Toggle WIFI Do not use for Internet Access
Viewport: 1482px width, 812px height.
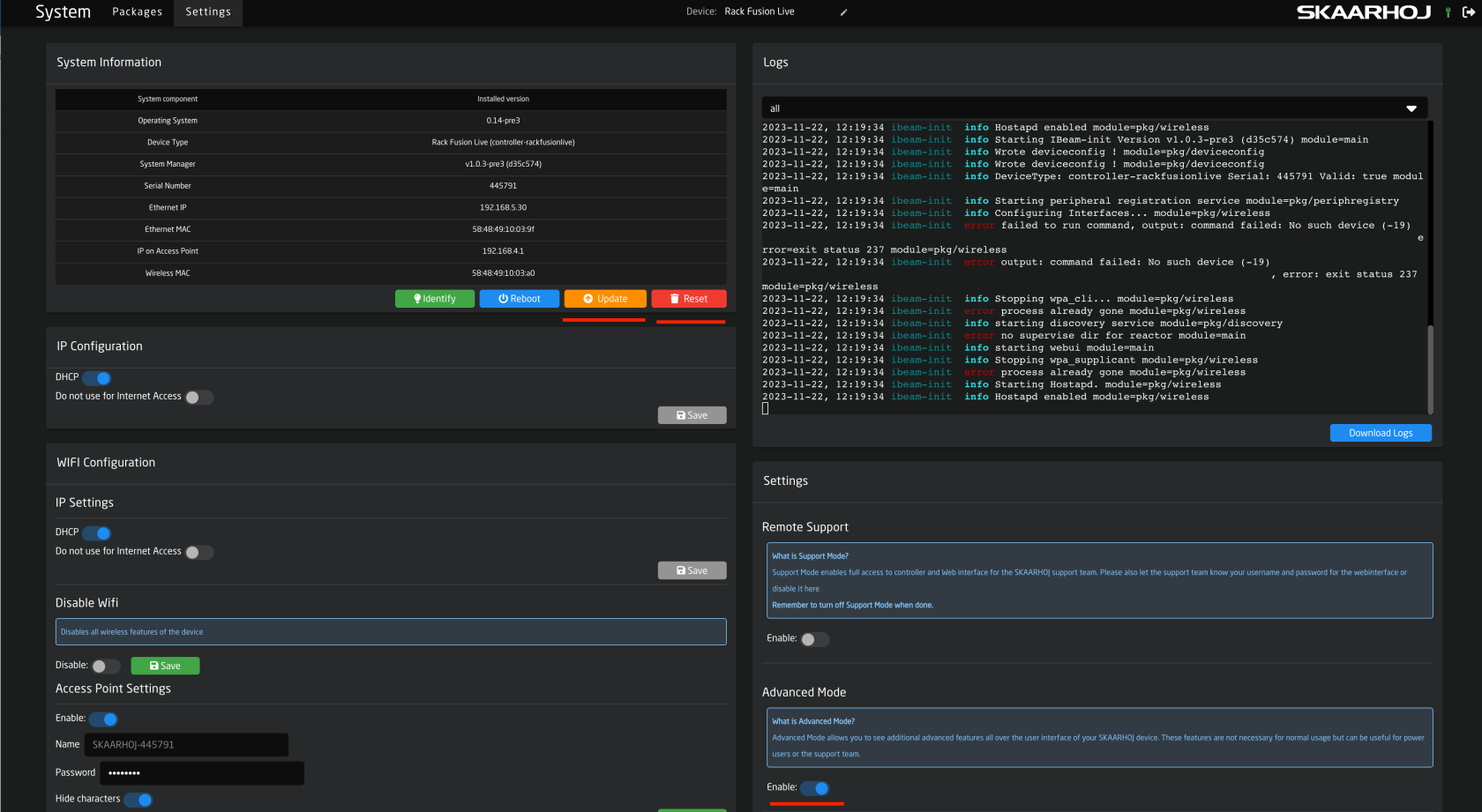tap(199, 553)
